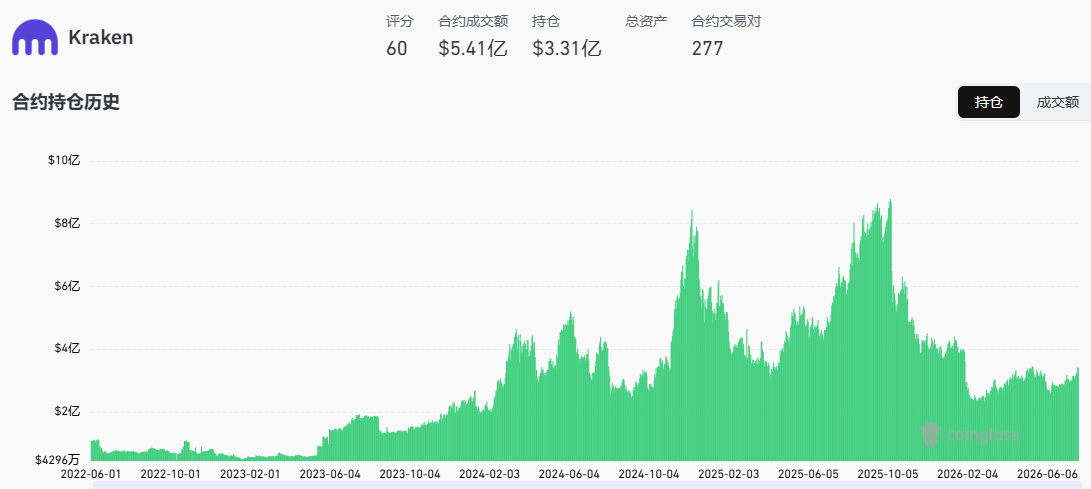Open the Kraken exchange name link
Viewport: 1091px width, 489px height.
click(x=100, y=38)
